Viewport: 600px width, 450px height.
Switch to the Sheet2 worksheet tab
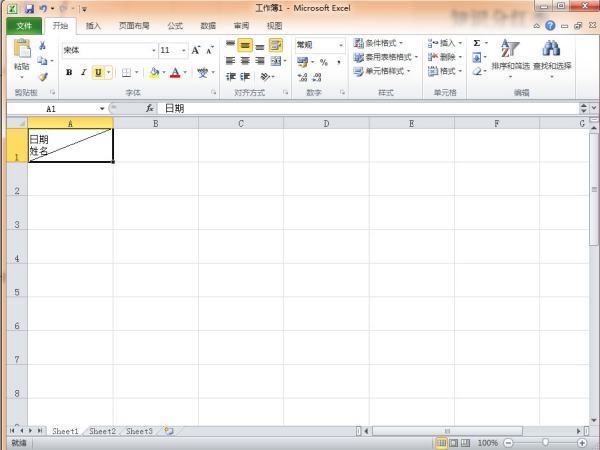tap(102, 431)
